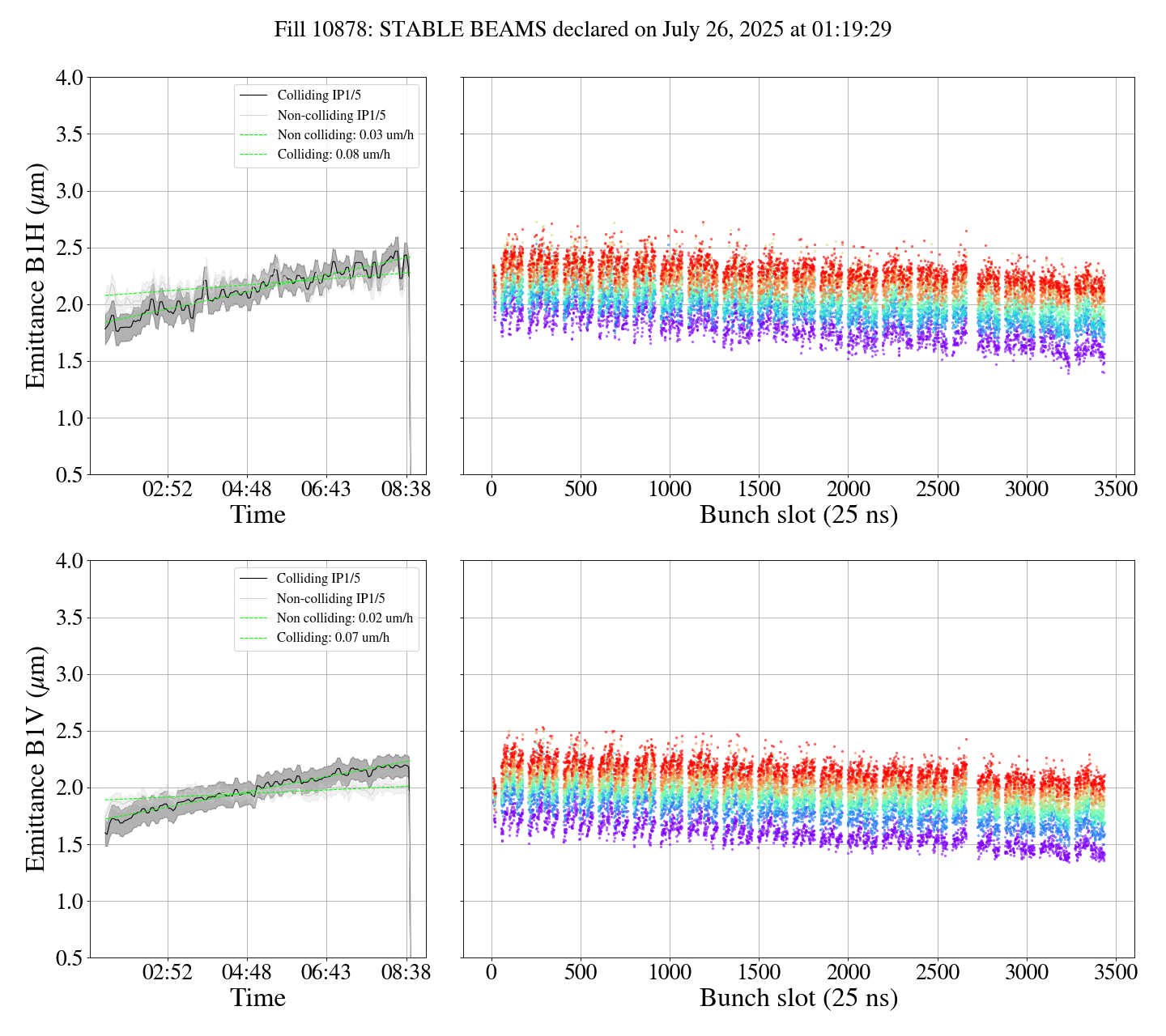Select 'Colliding: 0.08 um/h' legend label
The height and width of the screenshot is (1036, 1166).
click(x=334, y=155)
